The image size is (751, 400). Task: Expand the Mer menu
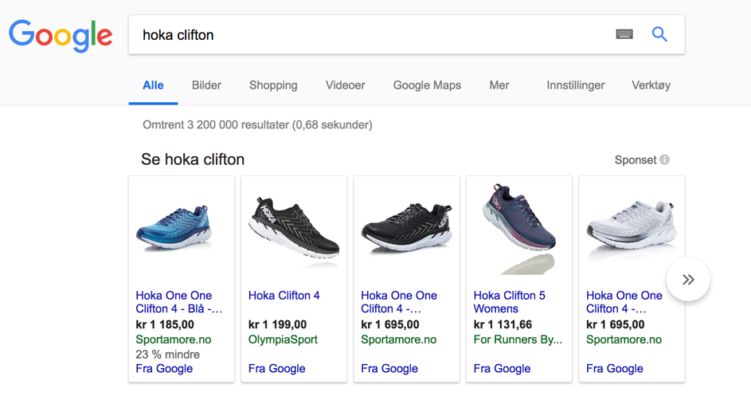(499, 85)
